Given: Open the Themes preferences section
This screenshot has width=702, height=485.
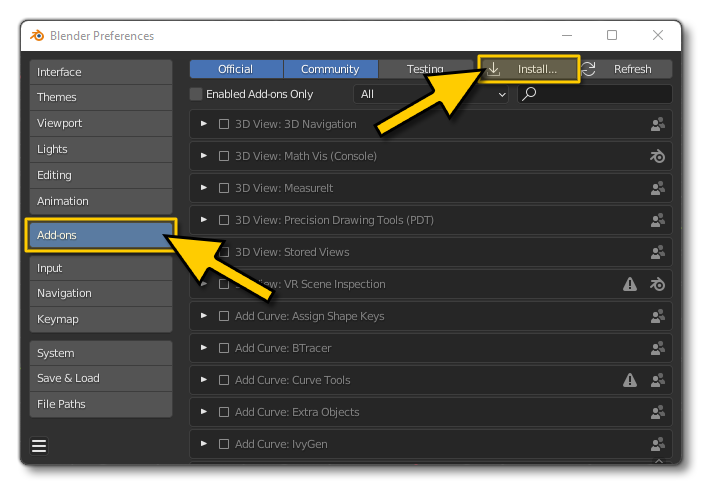Looking at the screenshot, I should tap(101, 97).
